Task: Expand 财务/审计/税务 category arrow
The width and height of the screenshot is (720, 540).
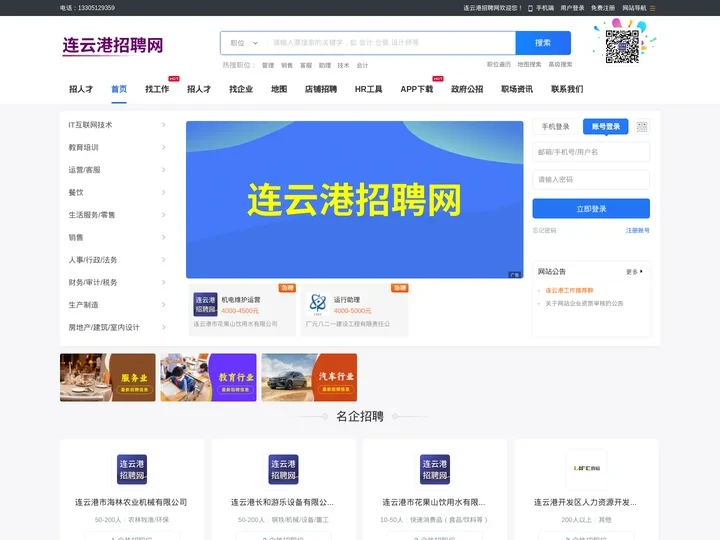Action: pyautogui.click(x=163, y=282)
